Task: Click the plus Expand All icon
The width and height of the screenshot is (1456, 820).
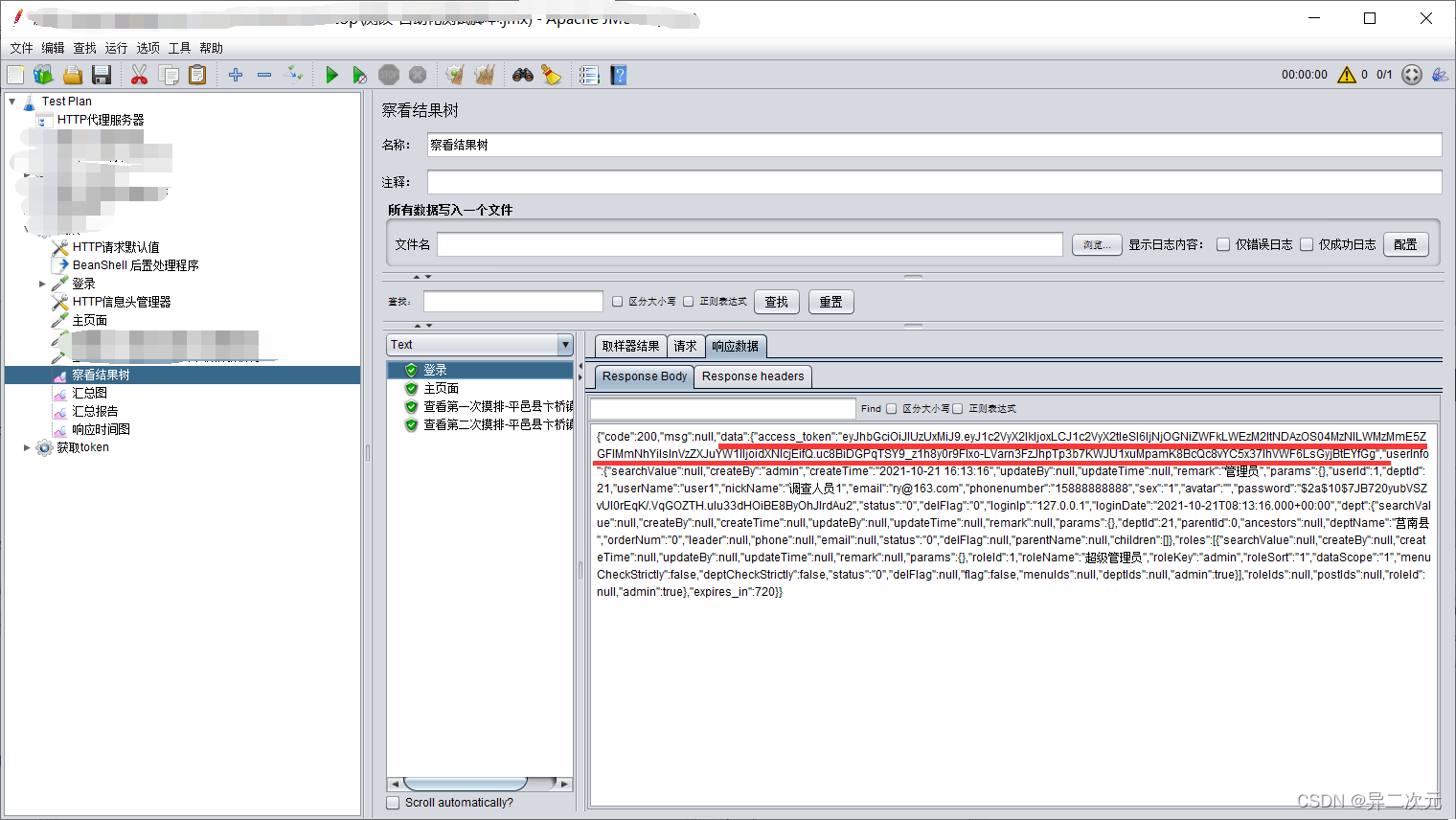Action: pos(236,75)
